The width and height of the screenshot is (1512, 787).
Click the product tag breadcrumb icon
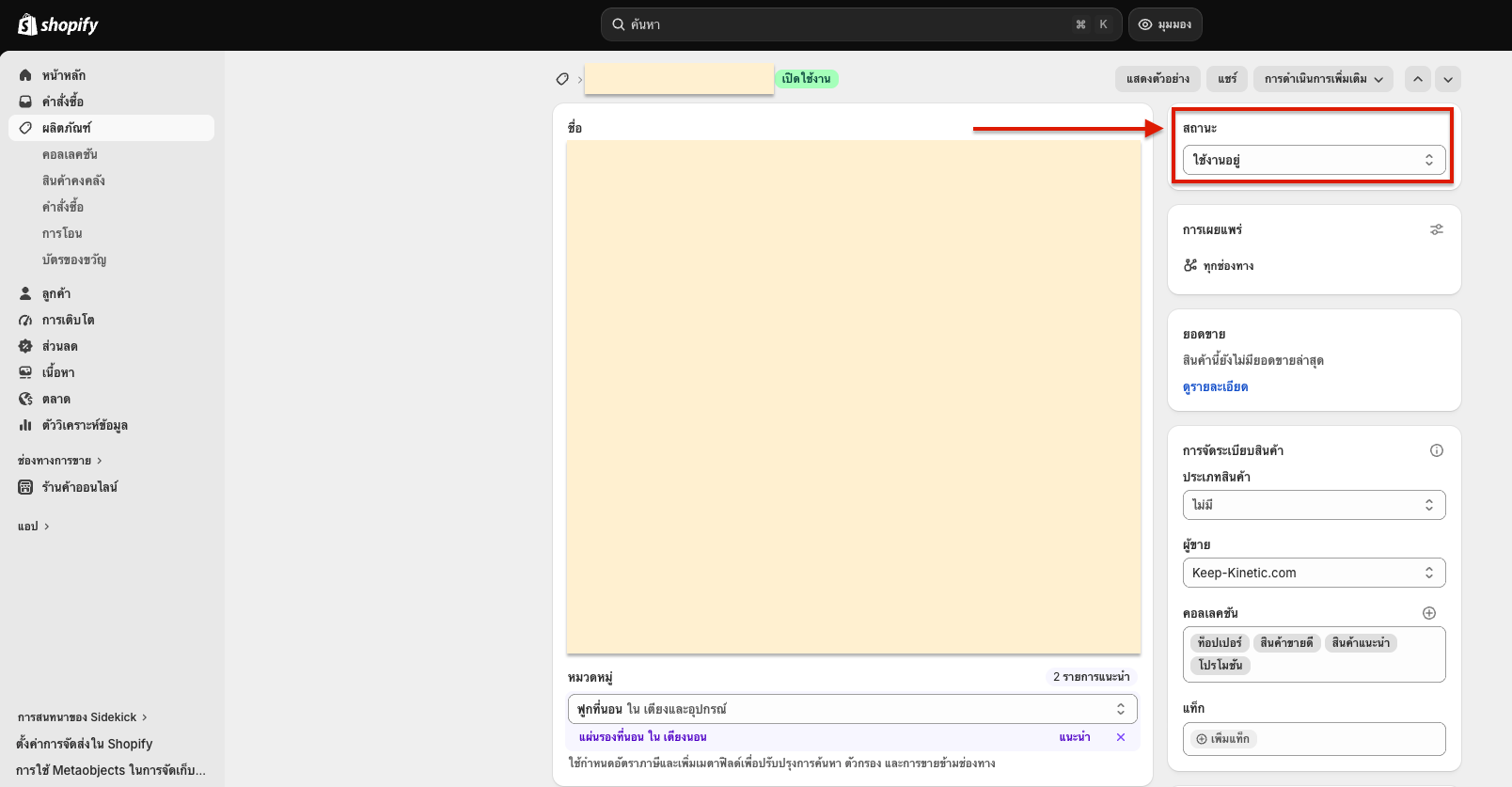pos(562,79)
